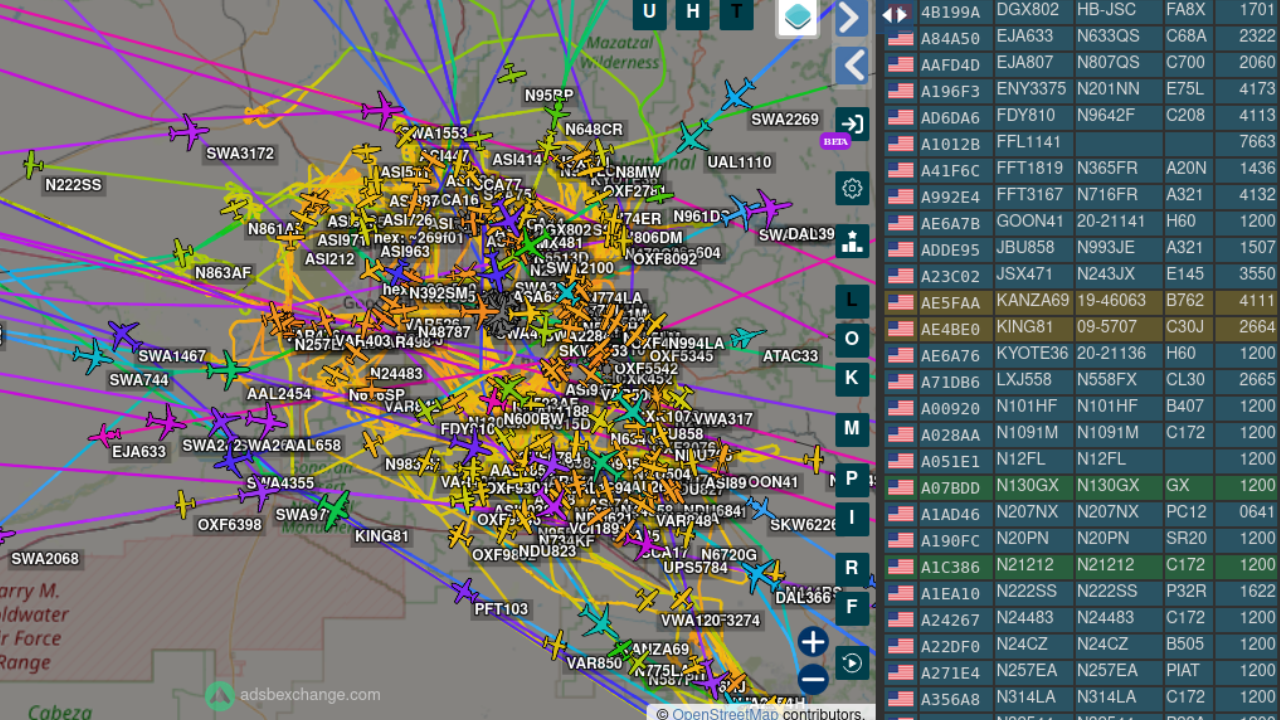The image size is (1280, 720).
Task: Click callsign FFT1819 in the table
Action: 1030,169
